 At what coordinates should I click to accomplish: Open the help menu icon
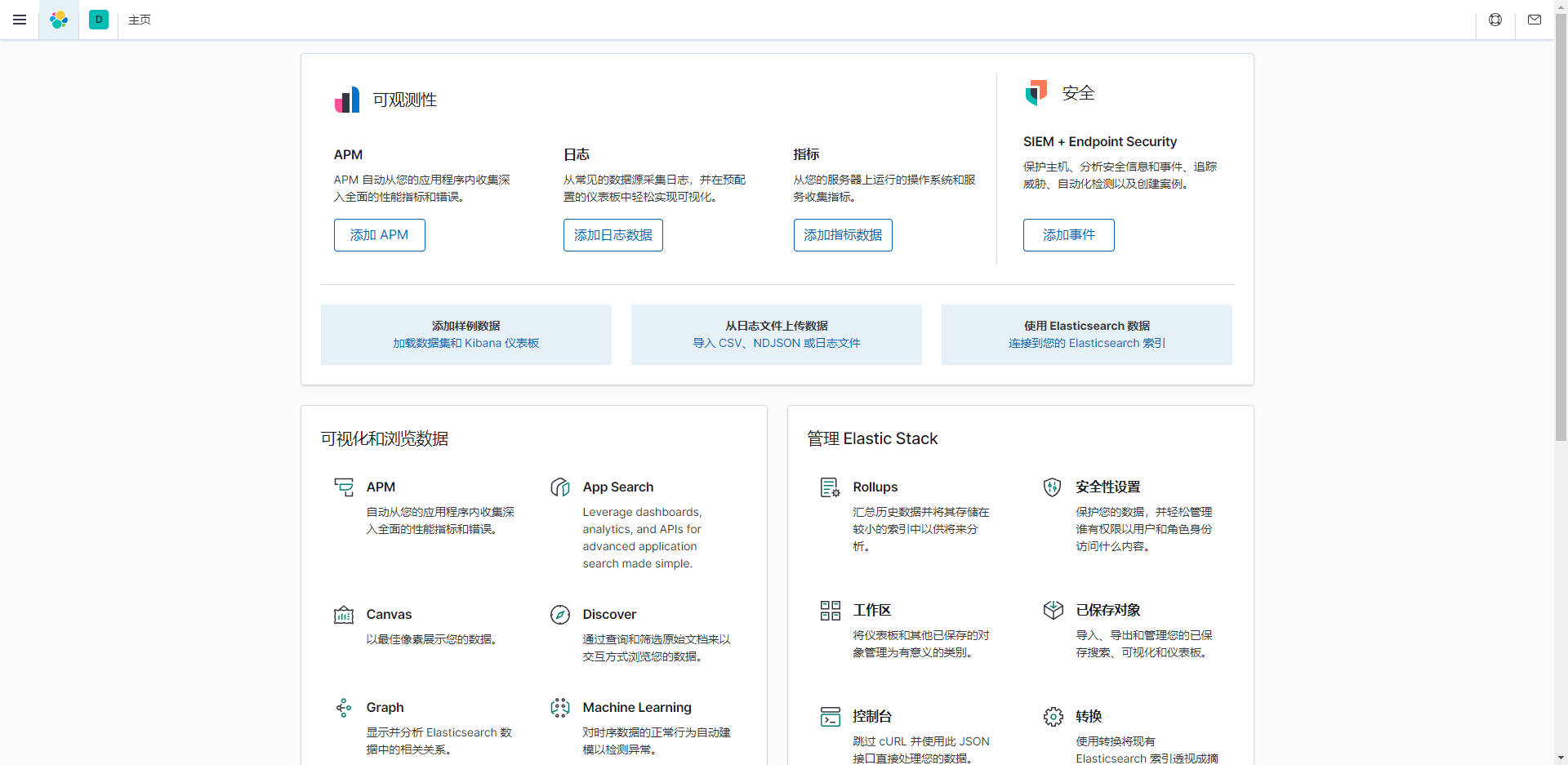[1495, 20]
